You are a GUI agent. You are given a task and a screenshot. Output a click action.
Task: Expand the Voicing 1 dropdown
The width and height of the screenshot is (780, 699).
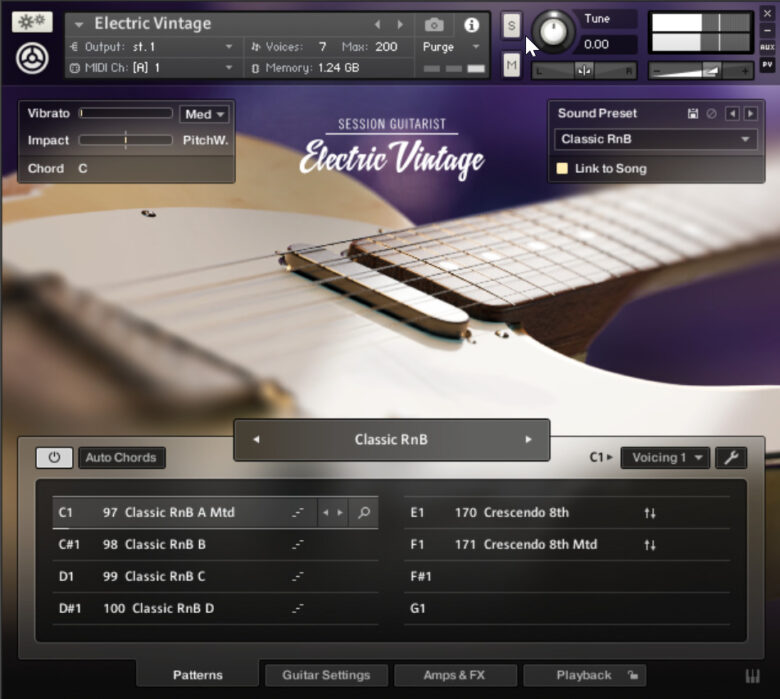point(665,458)
